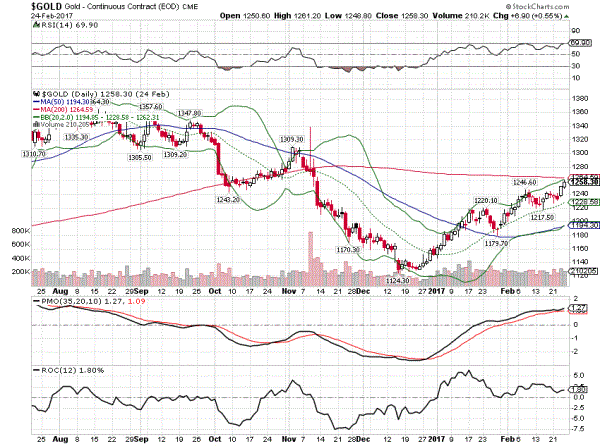Click the Volume legend entry
600x446 pixels.
tap(64, 126)
